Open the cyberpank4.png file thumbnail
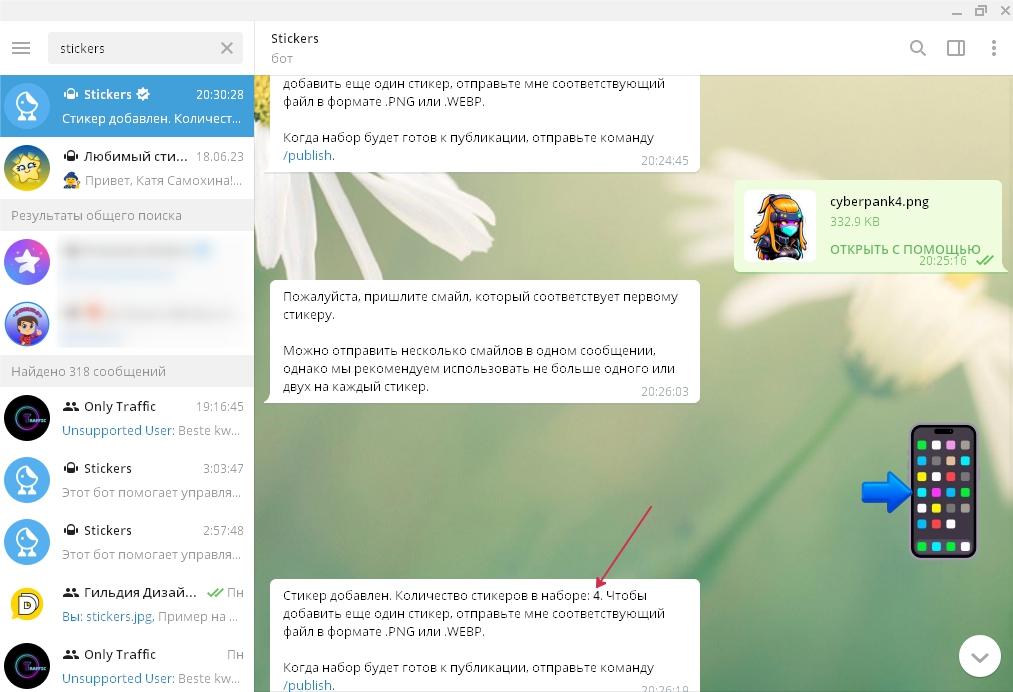The image size is (1013, 692). [780, 226]
